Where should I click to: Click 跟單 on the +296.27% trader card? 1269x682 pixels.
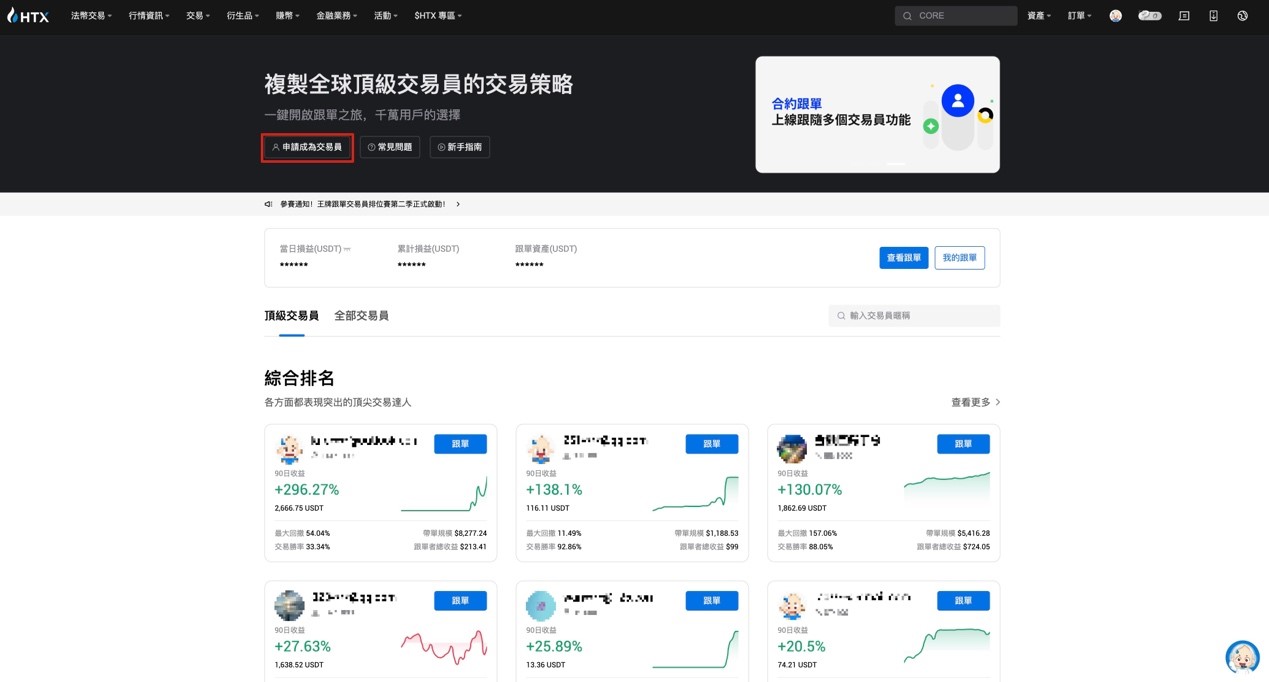point(460,444)
